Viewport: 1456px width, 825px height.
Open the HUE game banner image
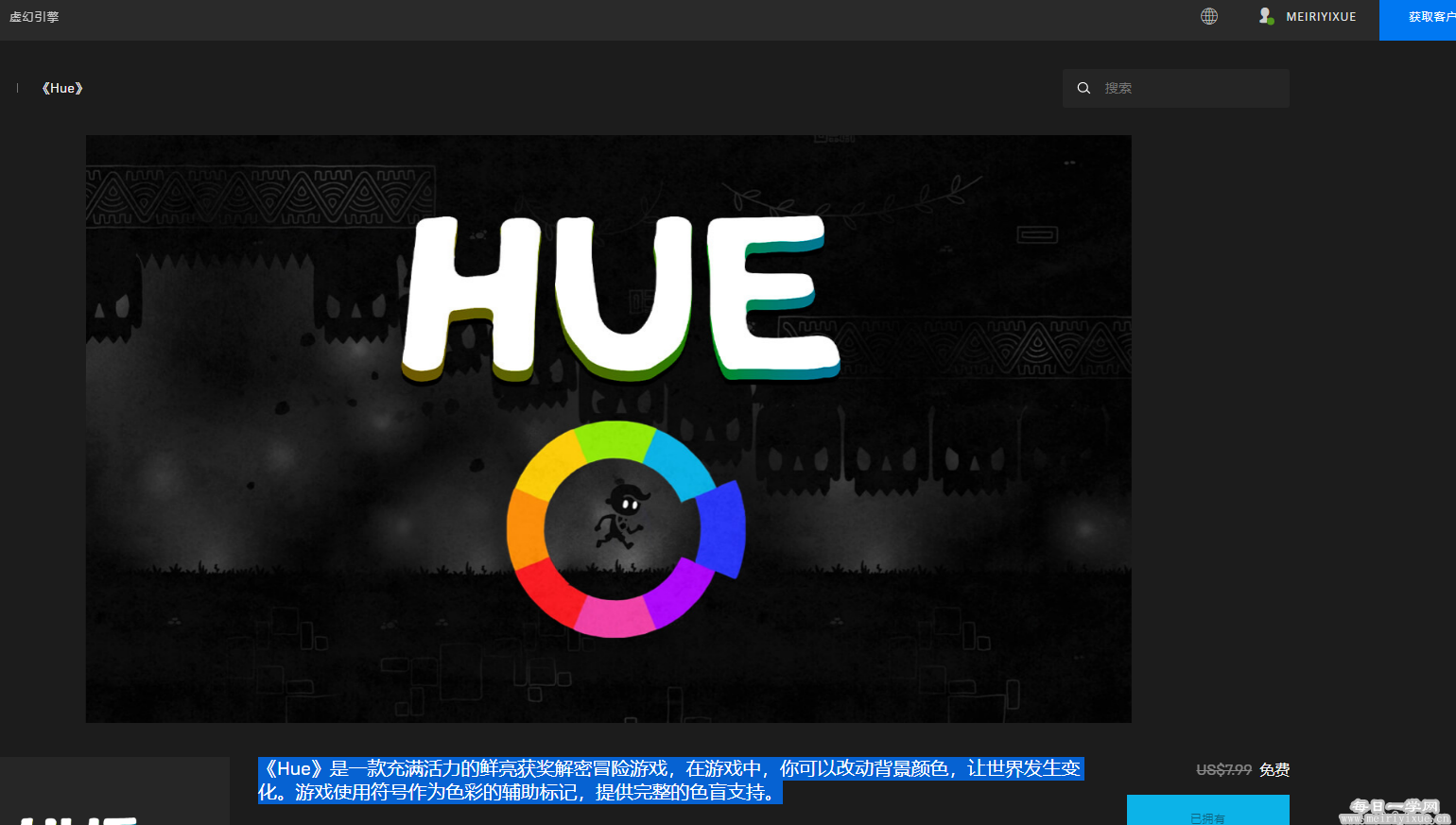[609, 429]
